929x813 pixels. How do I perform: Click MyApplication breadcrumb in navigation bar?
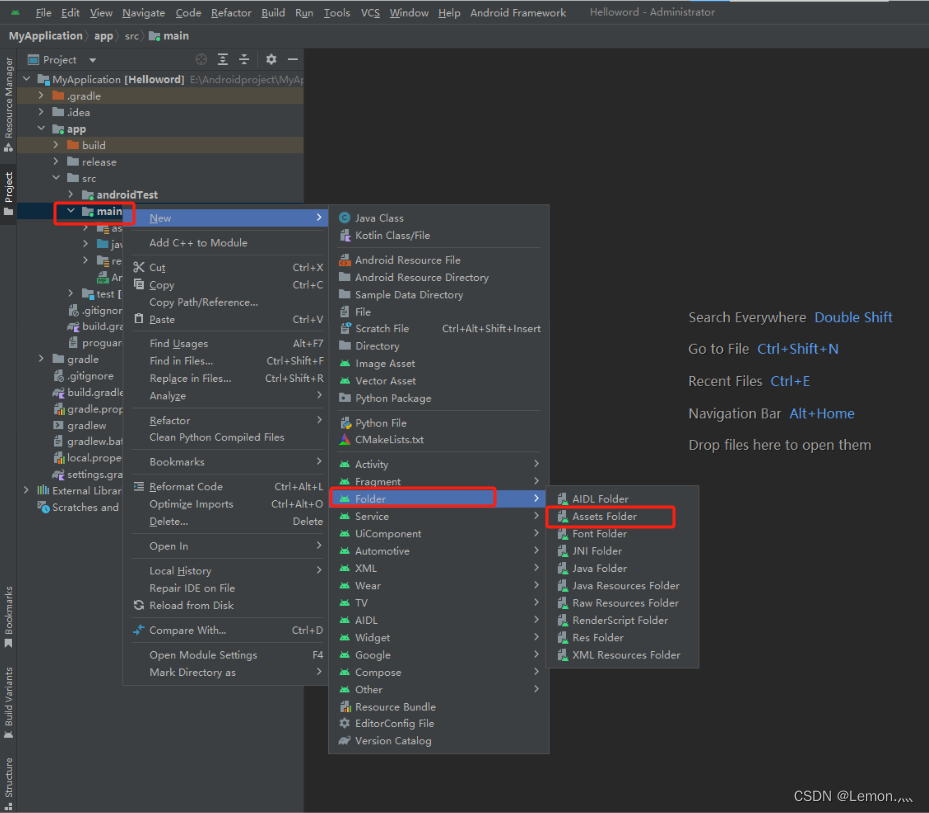pos(46,36)
